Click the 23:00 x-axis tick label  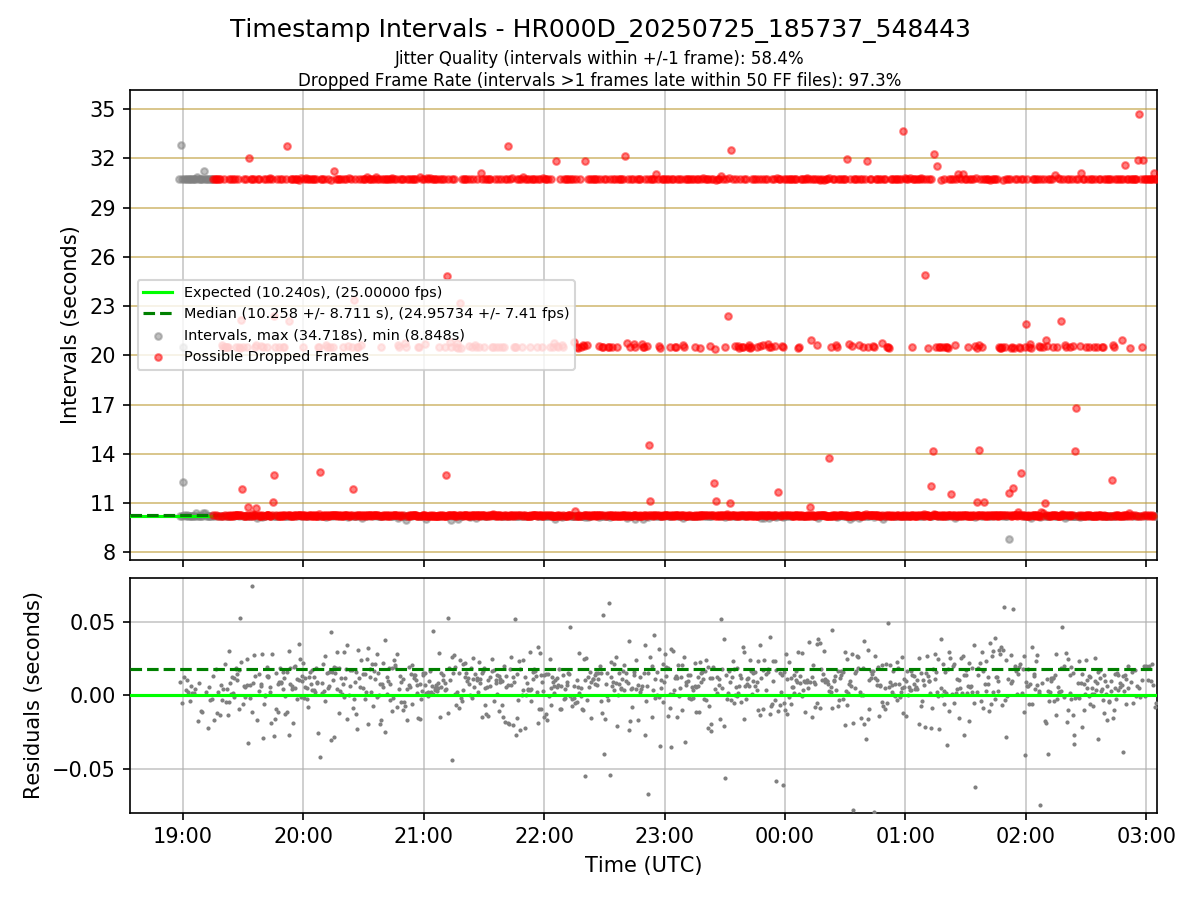[x=664, y=835]
